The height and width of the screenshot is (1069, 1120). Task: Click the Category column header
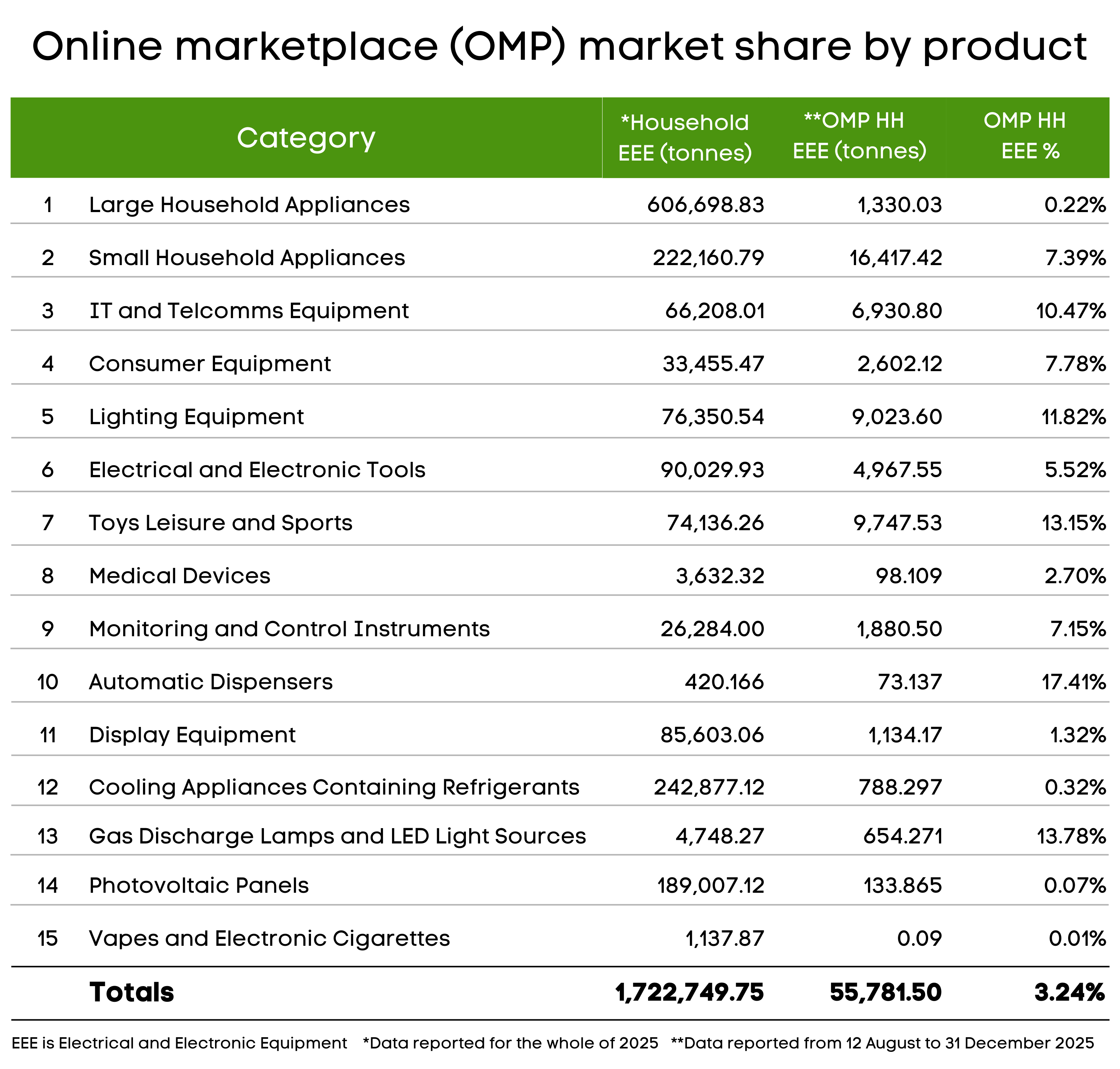click(306, 138)
